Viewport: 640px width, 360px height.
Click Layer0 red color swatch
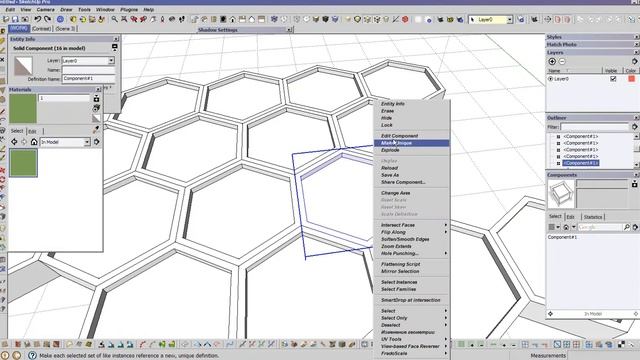click(x=631, y=78)
